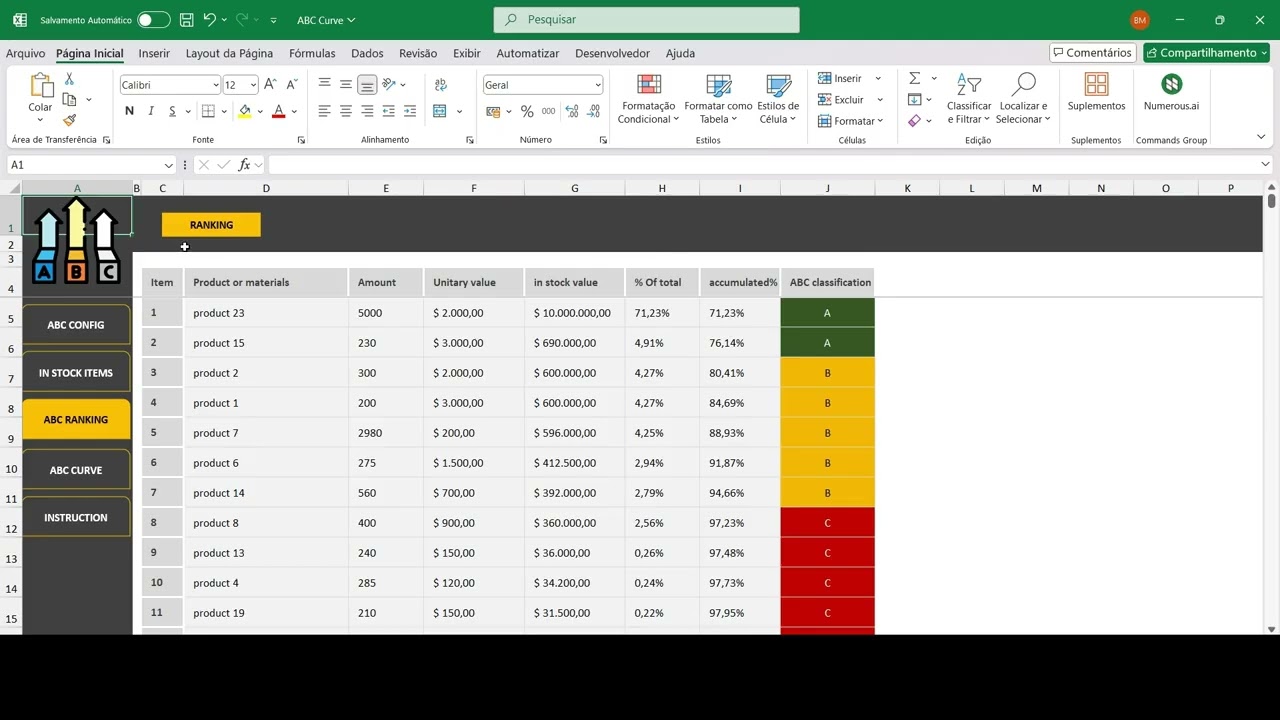Image resolution: width=1280 pixels, height=720 pixels.
Task: Switch to the Fórmulas tab
Action: click(312, 54)
